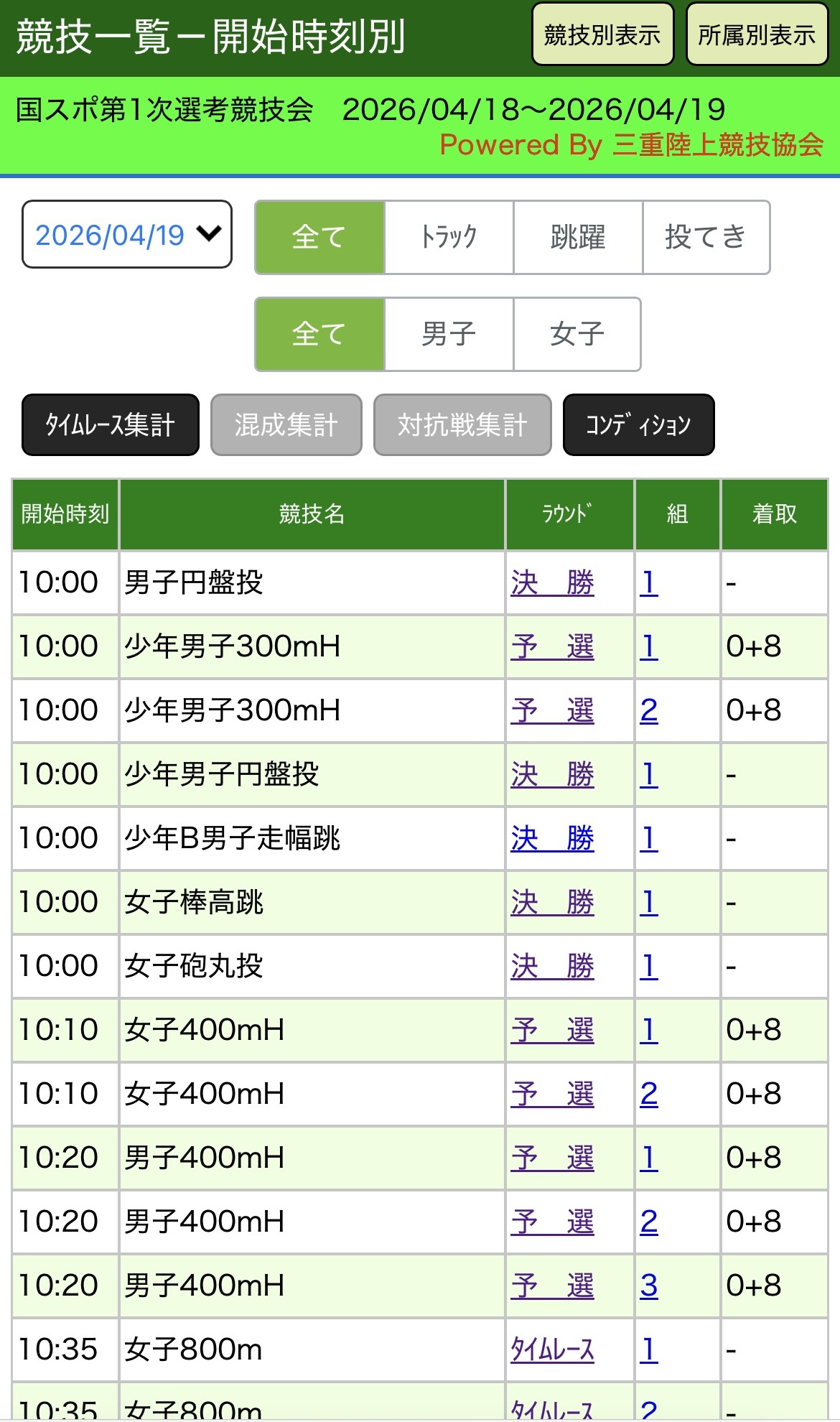
Task: Select the 女子 gender filter
Action: click(577, 334)
